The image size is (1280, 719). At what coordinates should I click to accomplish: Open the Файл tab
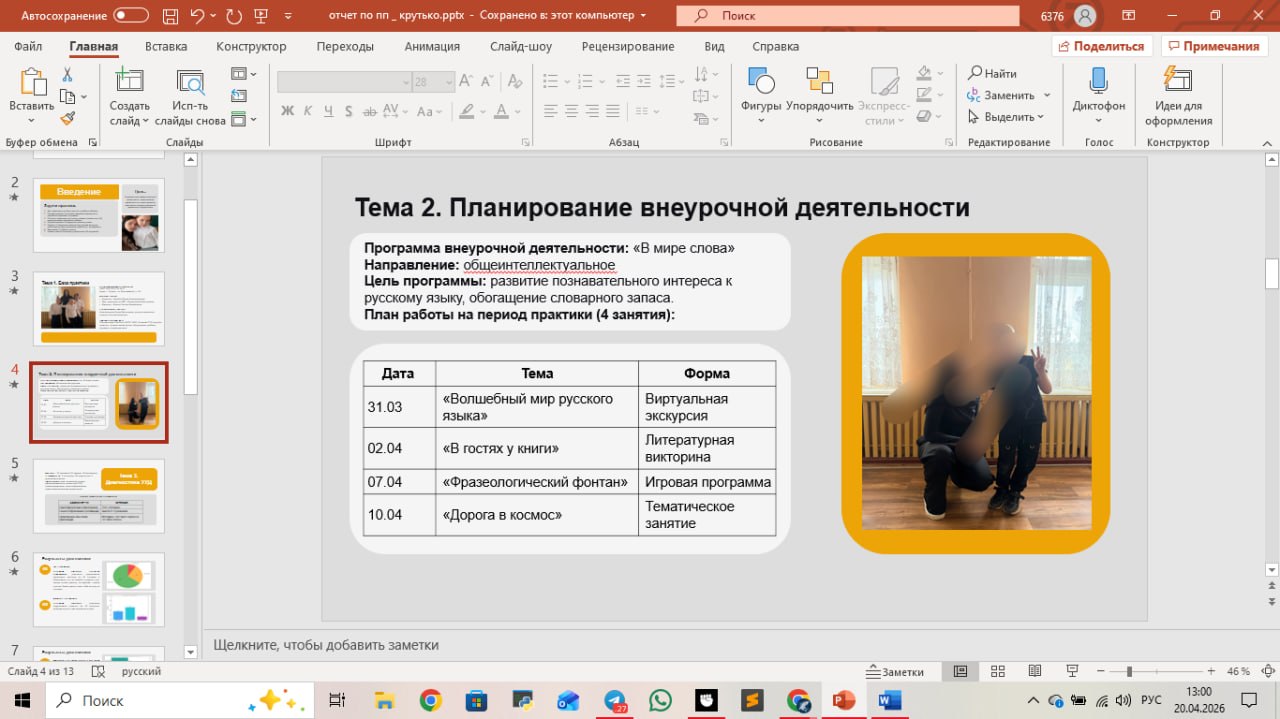tap(29, 46)
